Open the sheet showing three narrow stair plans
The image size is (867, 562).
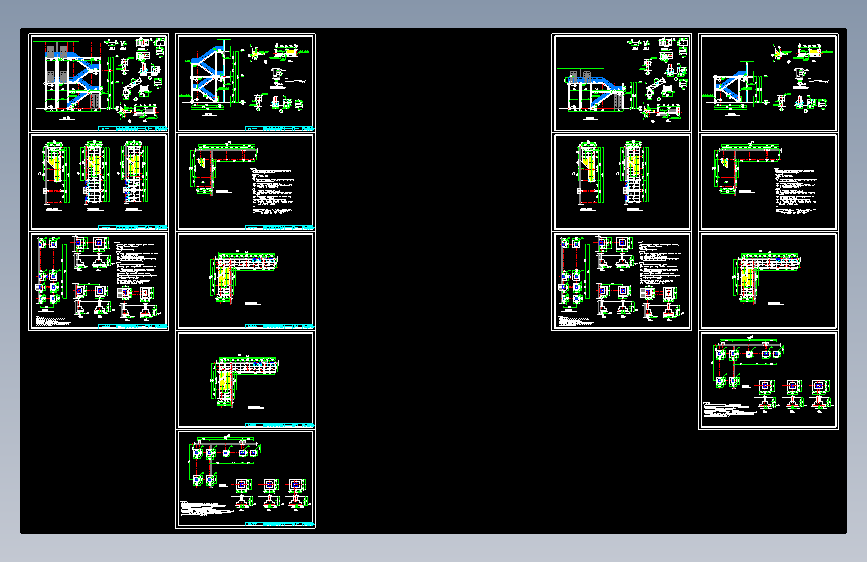[x=98, y=182]
